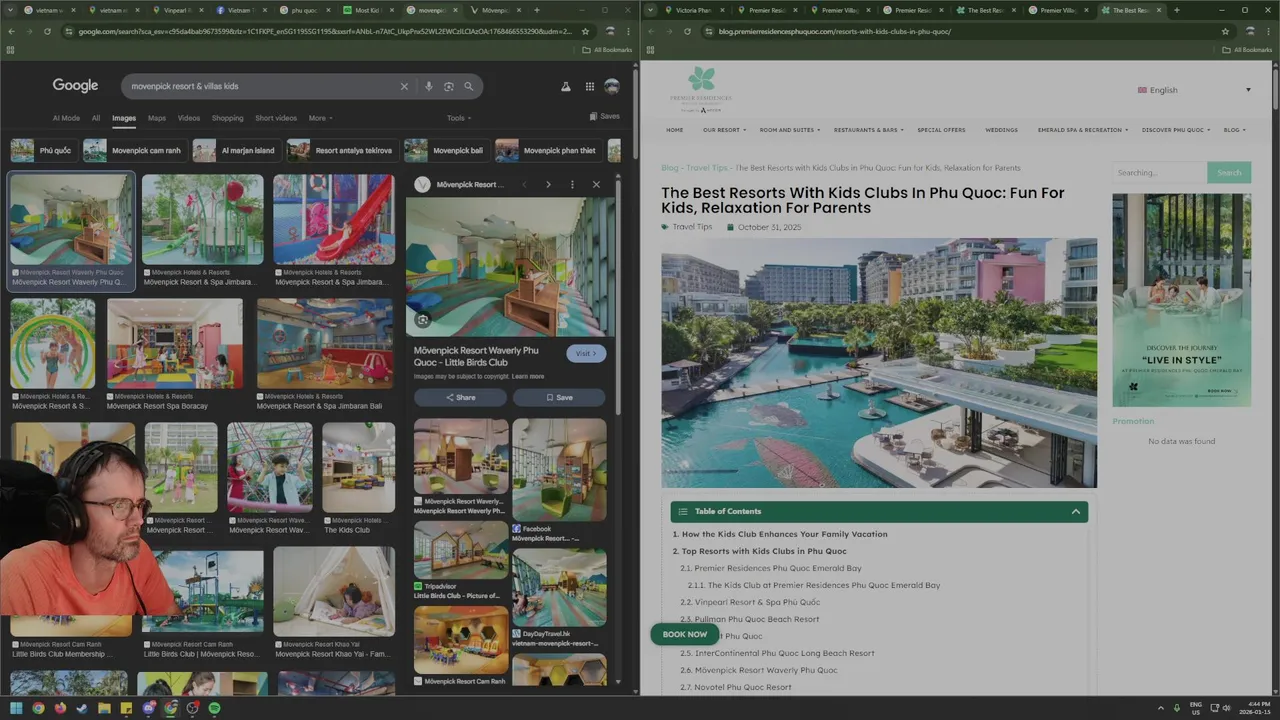Start voice search with microphone icon
Image resolution: width=1280 pixels, height=720 pixels.
428,86
